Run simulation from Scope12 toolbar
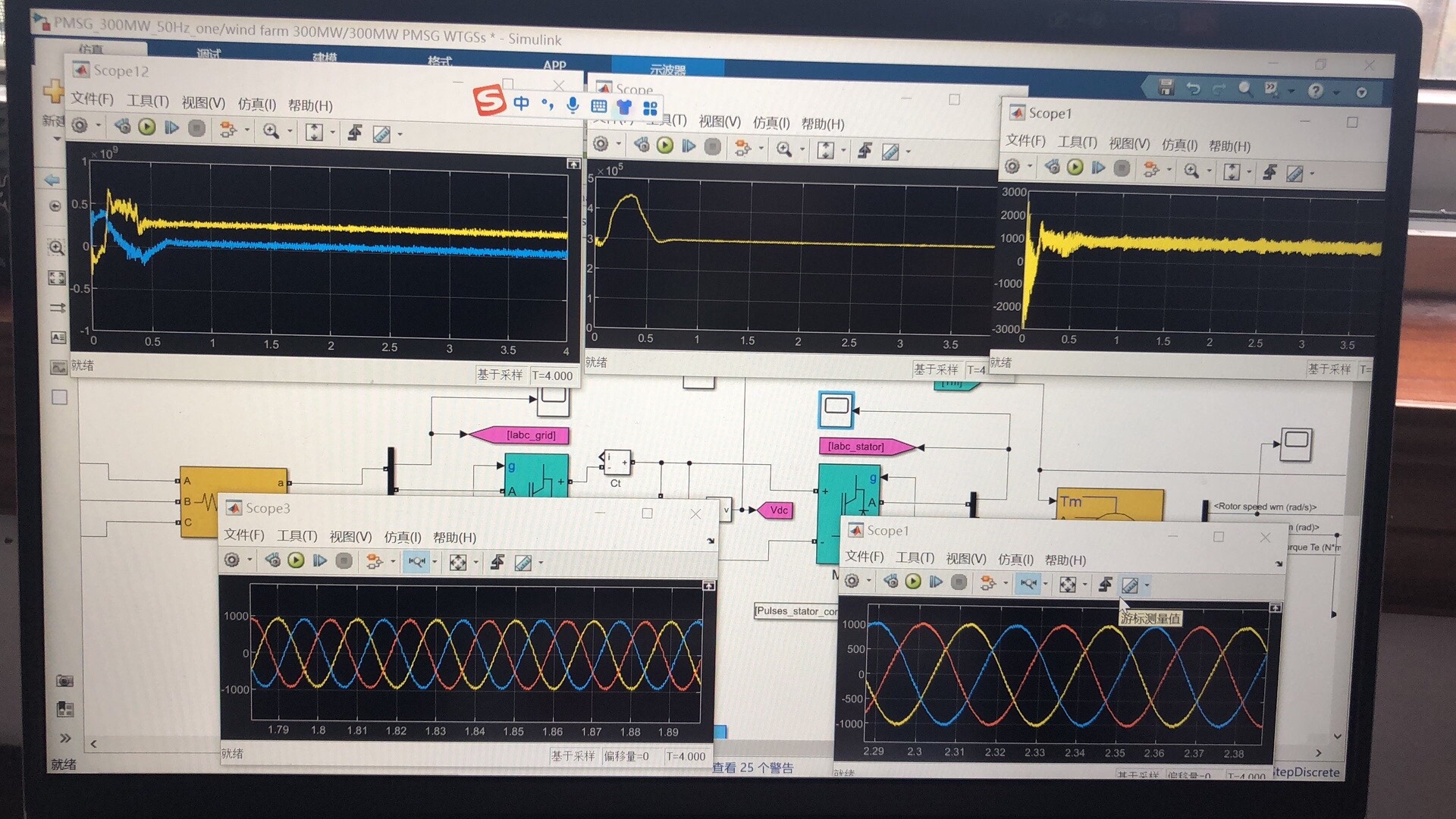 [147, 127]
